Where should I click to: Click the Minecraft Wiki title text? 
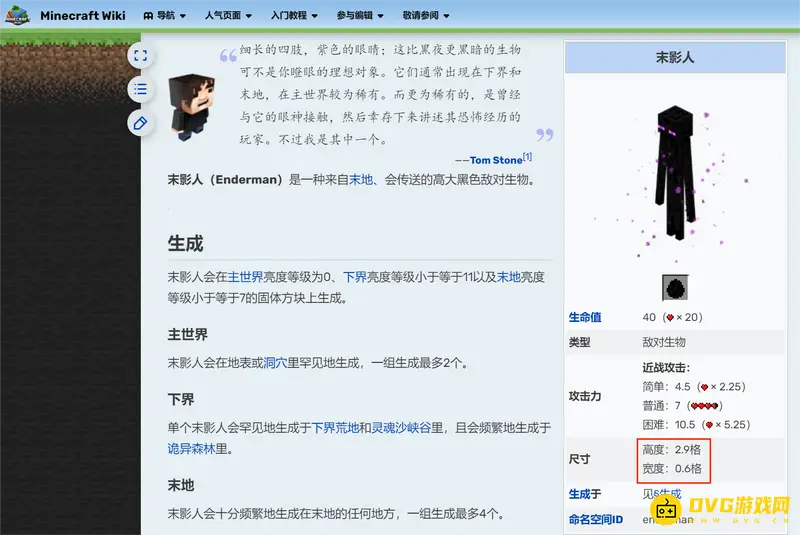click(82, 16)
